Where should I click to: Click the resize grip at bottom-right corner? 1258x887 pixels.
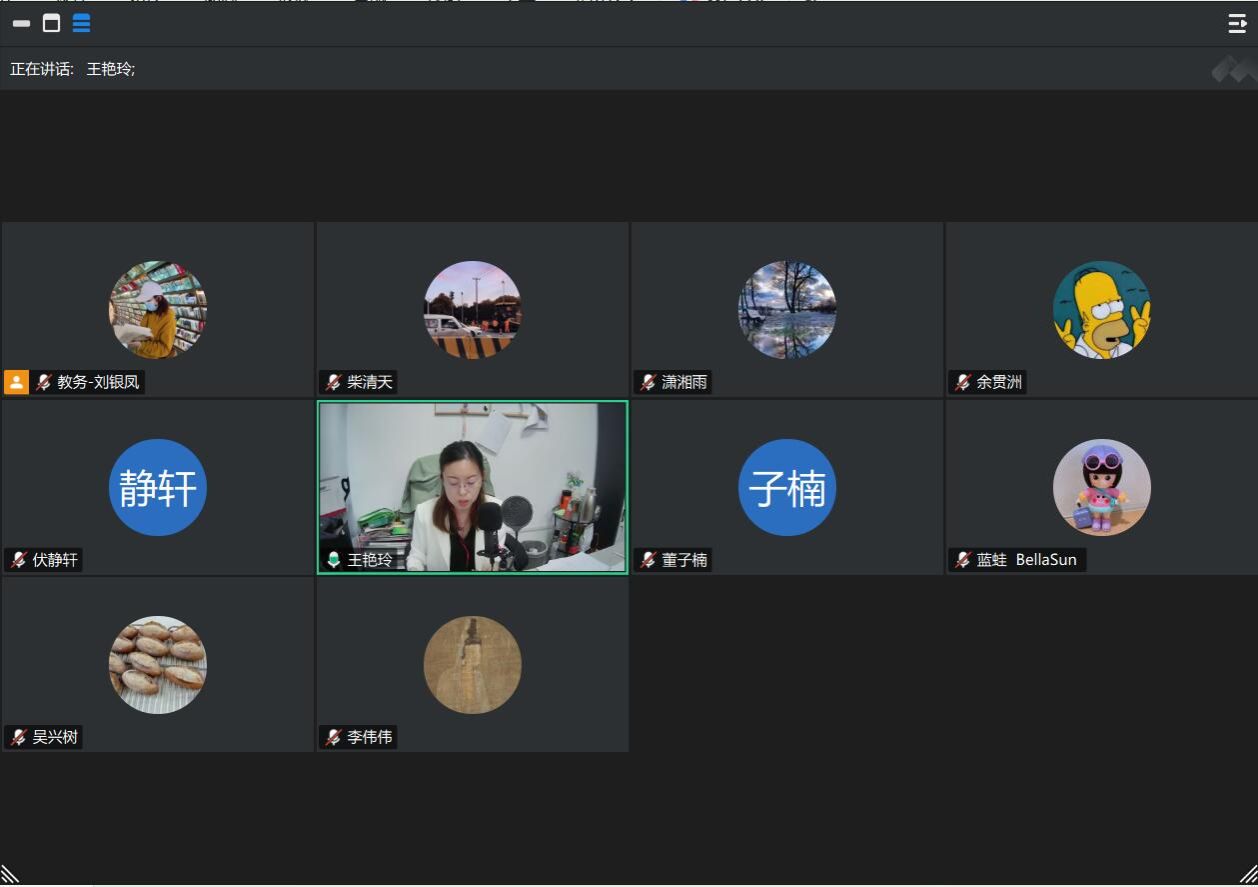click(1247, 874)
